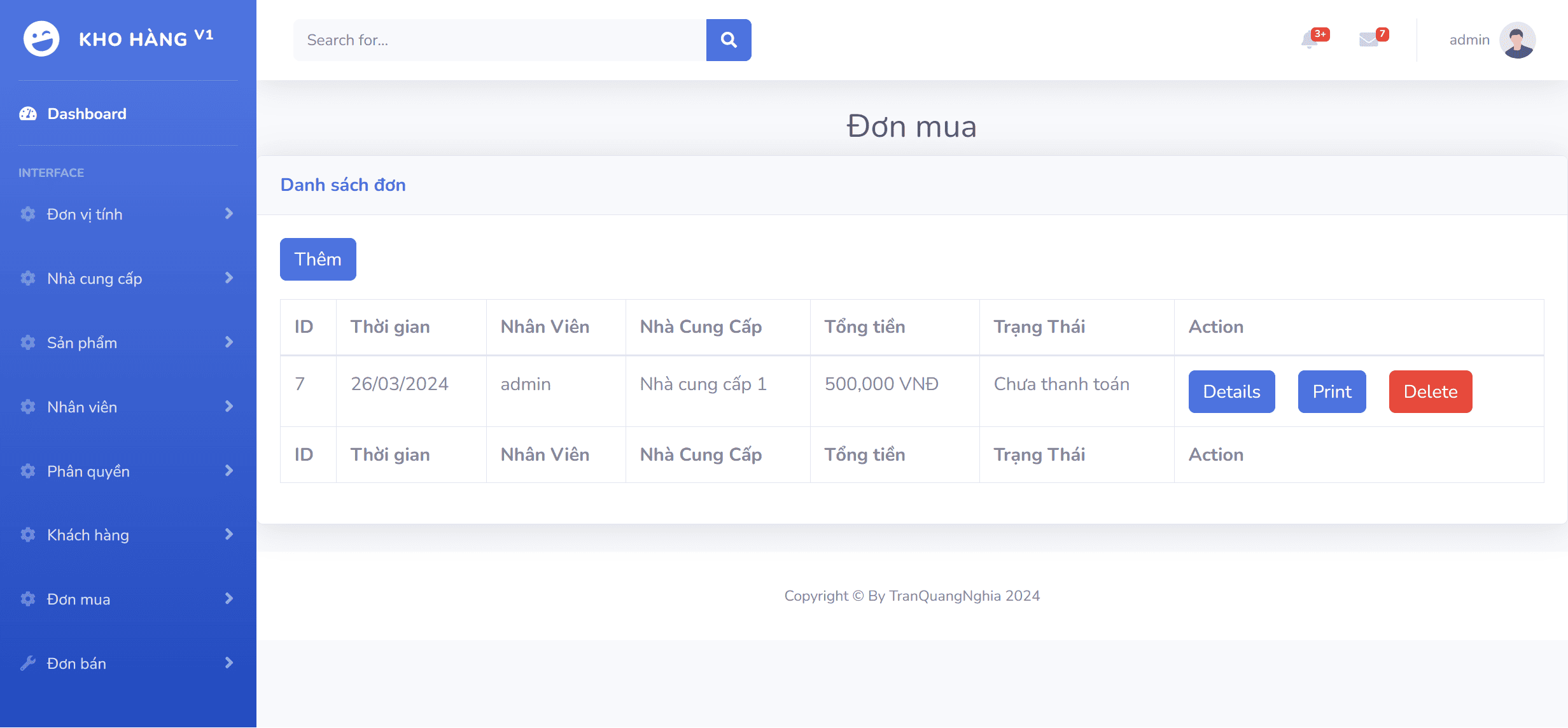
Task: Open the admin user dropdown
Action: pyautogui.click(x=1492, y=39)
